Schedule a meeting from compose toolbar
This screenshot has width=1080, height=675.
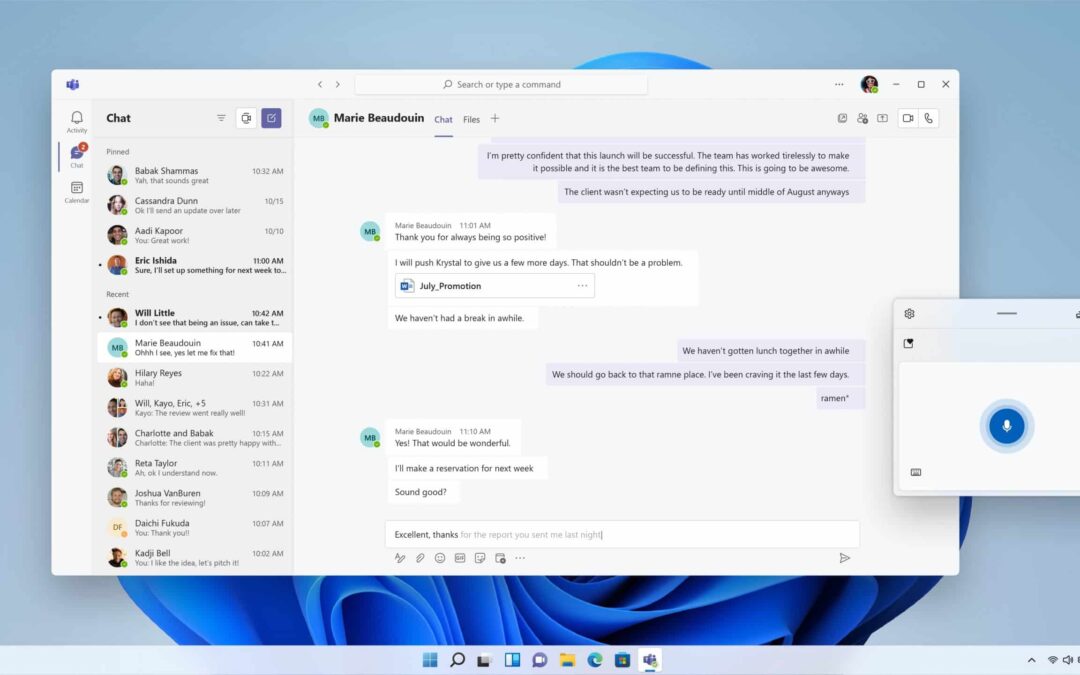click(x=500, y=558)
